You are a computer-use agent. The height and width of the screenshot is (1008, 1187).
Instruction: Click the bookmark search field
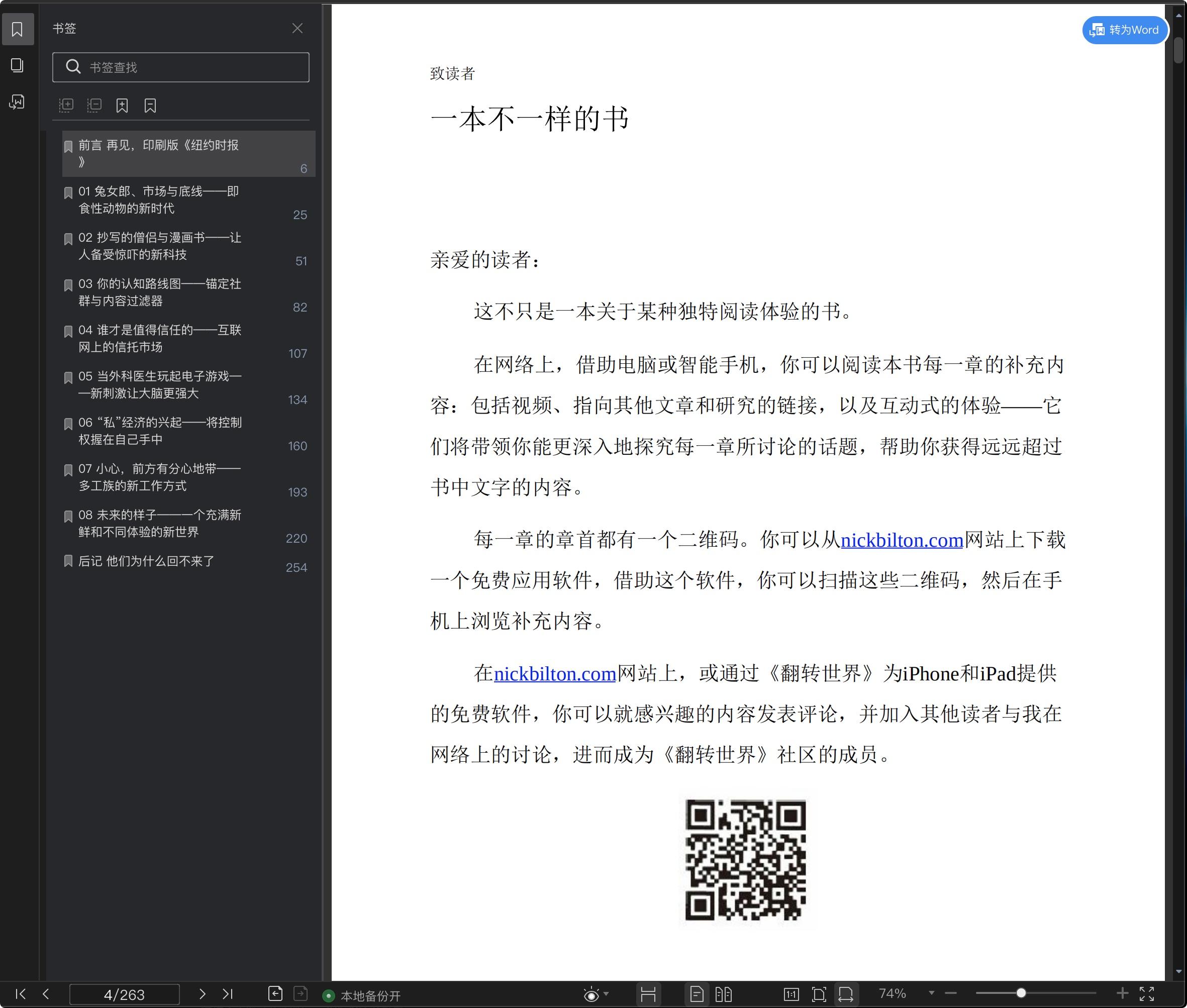[180, 67]
